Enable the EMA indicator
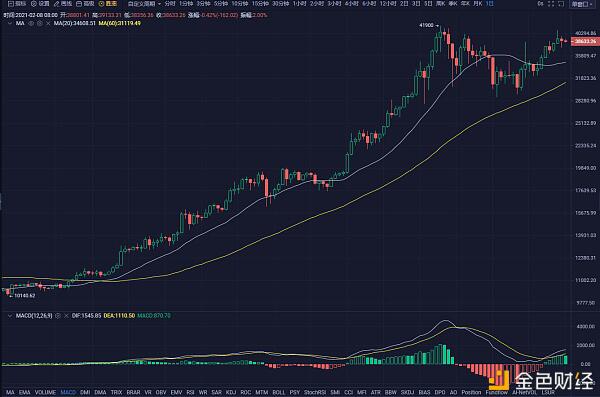The height and width of the screenshot is (397, 600). (x=24, y=392)
